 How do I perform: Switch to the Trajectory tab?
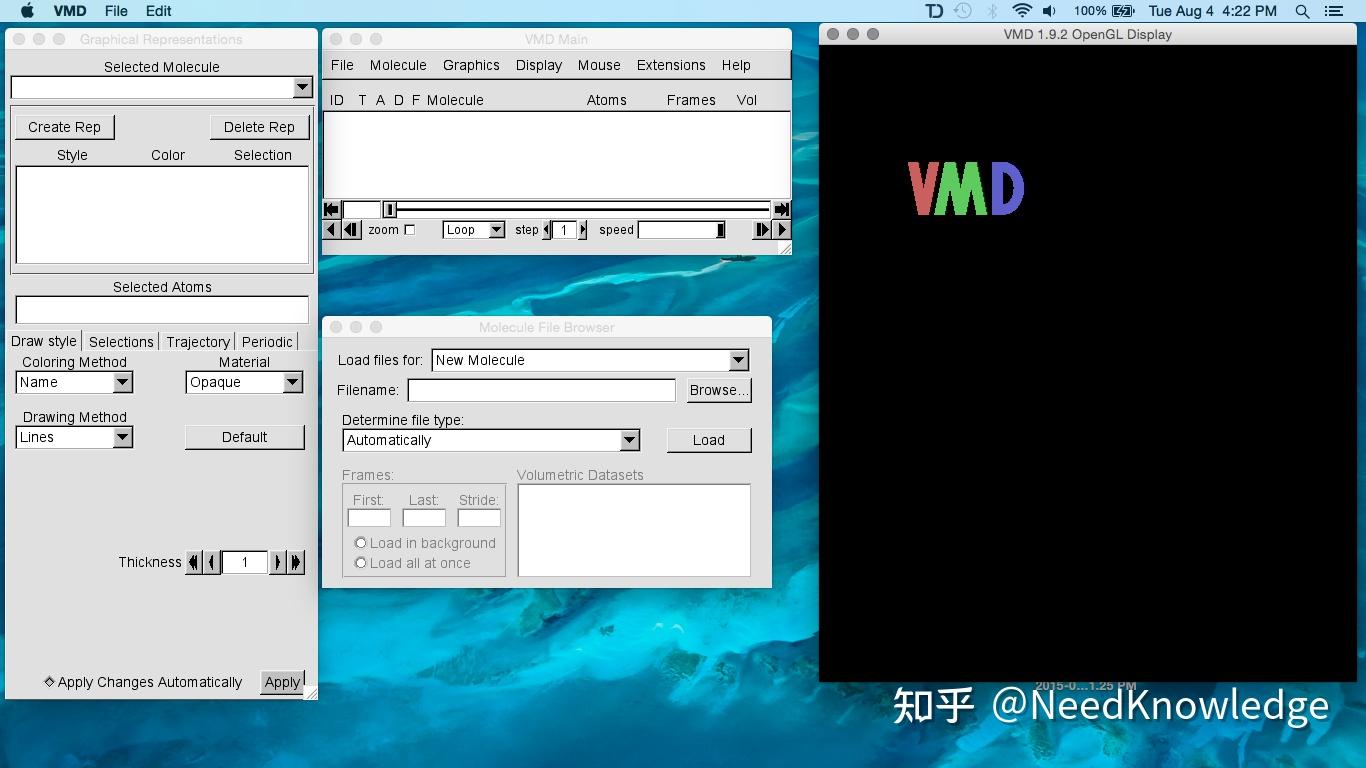click(x=197, y=341)
